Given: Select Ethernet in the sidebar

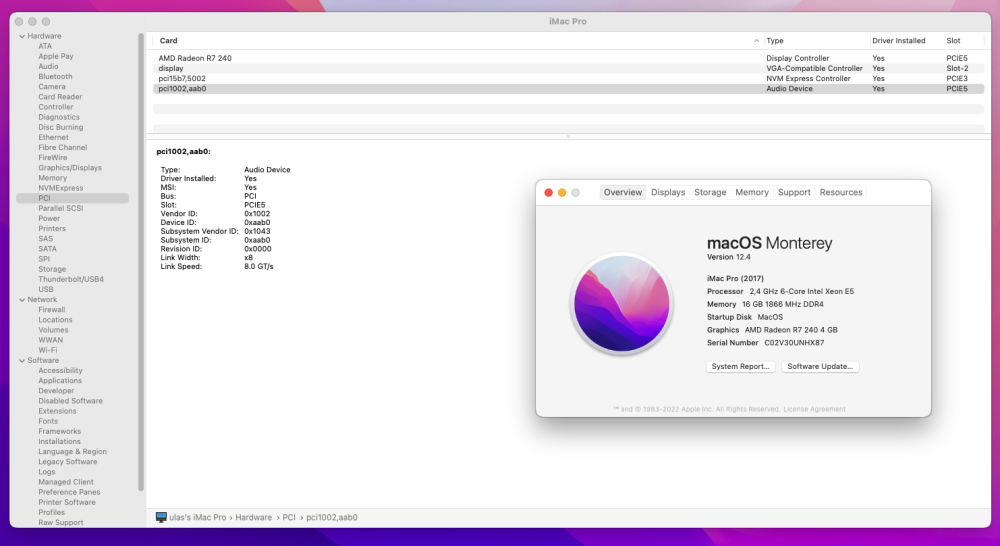Looking at the screenshot, I should click(53, 138).
